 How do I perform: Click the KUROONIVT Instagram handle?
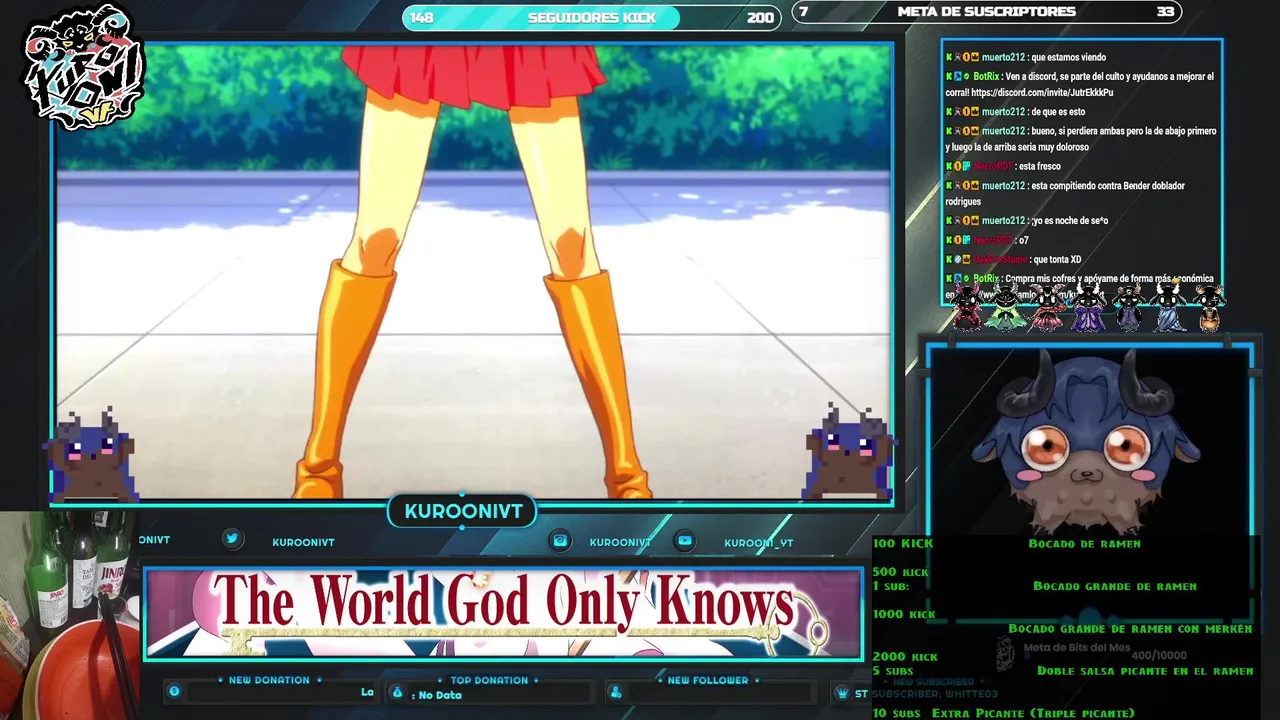click(x=620, y=542)
